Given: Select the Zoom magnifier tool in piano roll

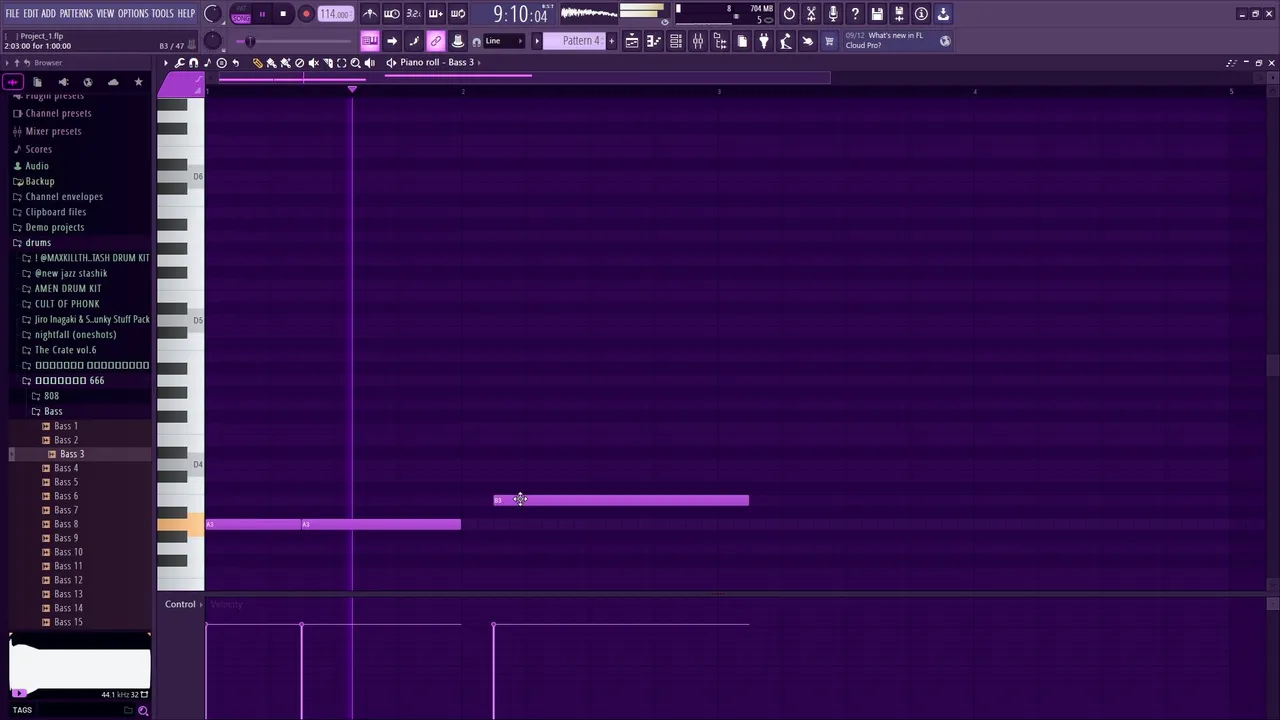Looking at the screenshot, I should (x=355, y=62).
